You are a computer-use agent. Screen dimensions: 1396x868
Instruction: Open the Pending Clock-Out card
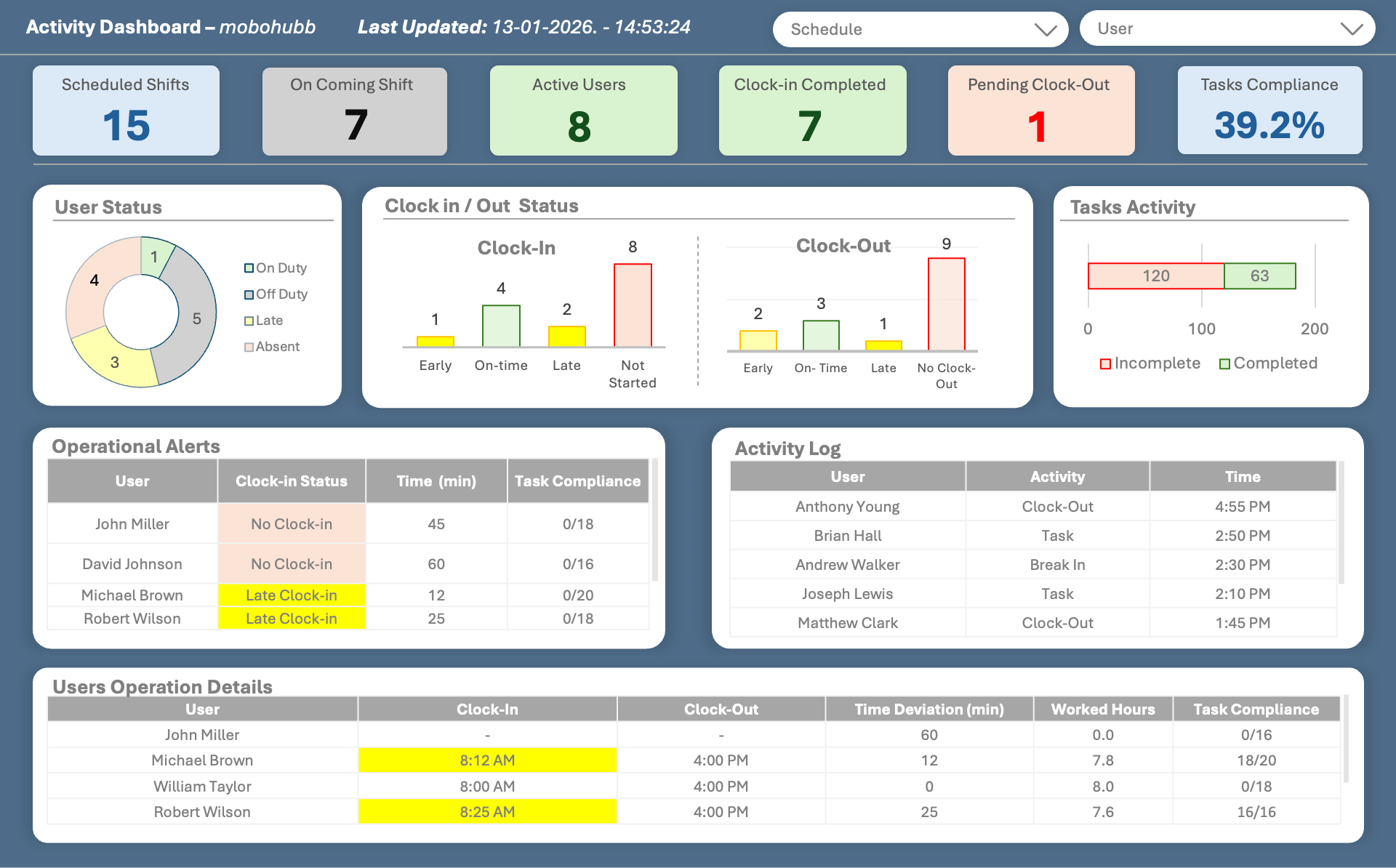coord(1040,110)
